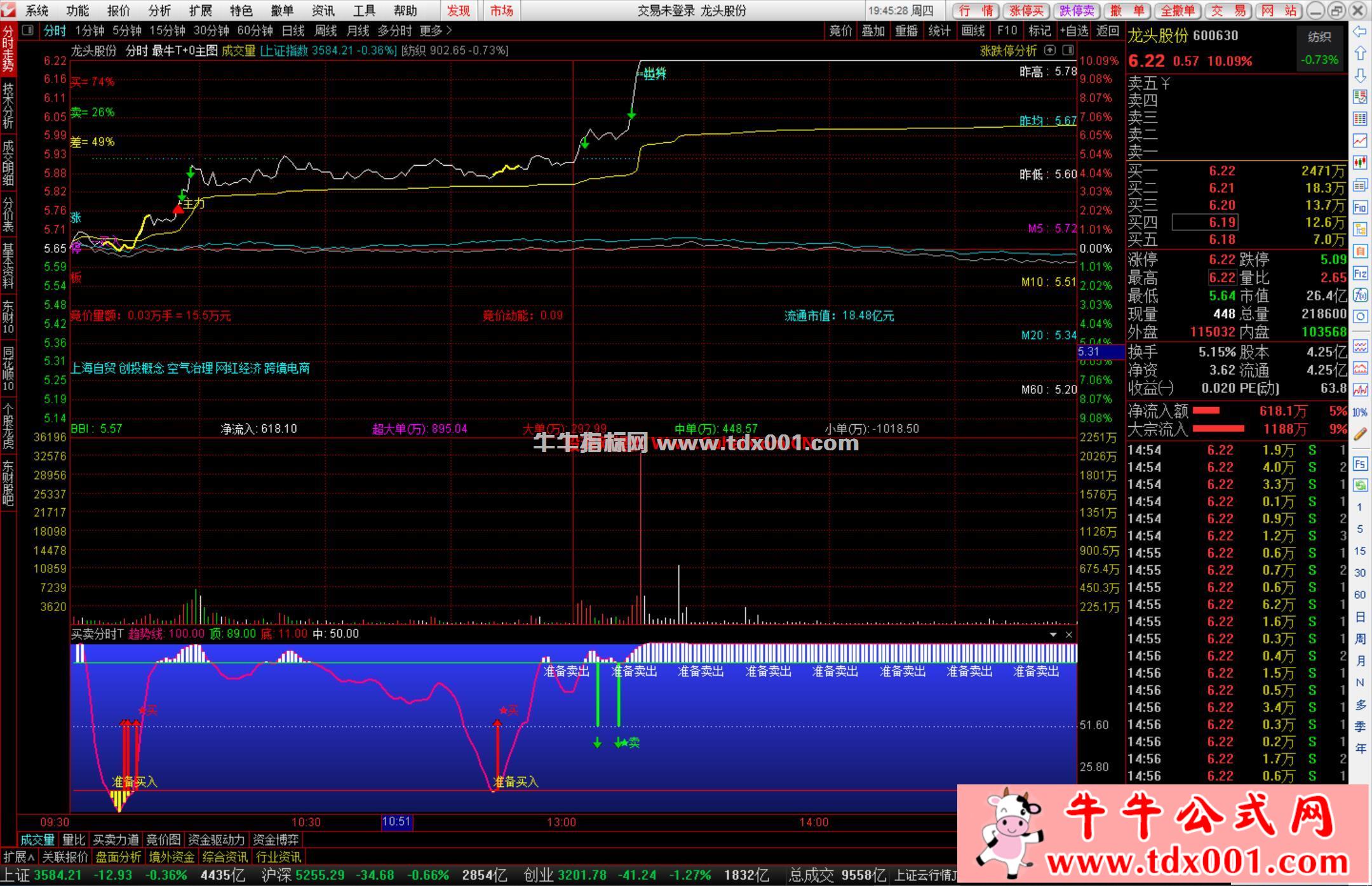Switch to the 5分钟 period tab
Screen dimensions: 1372x886
tap(127, 30)
